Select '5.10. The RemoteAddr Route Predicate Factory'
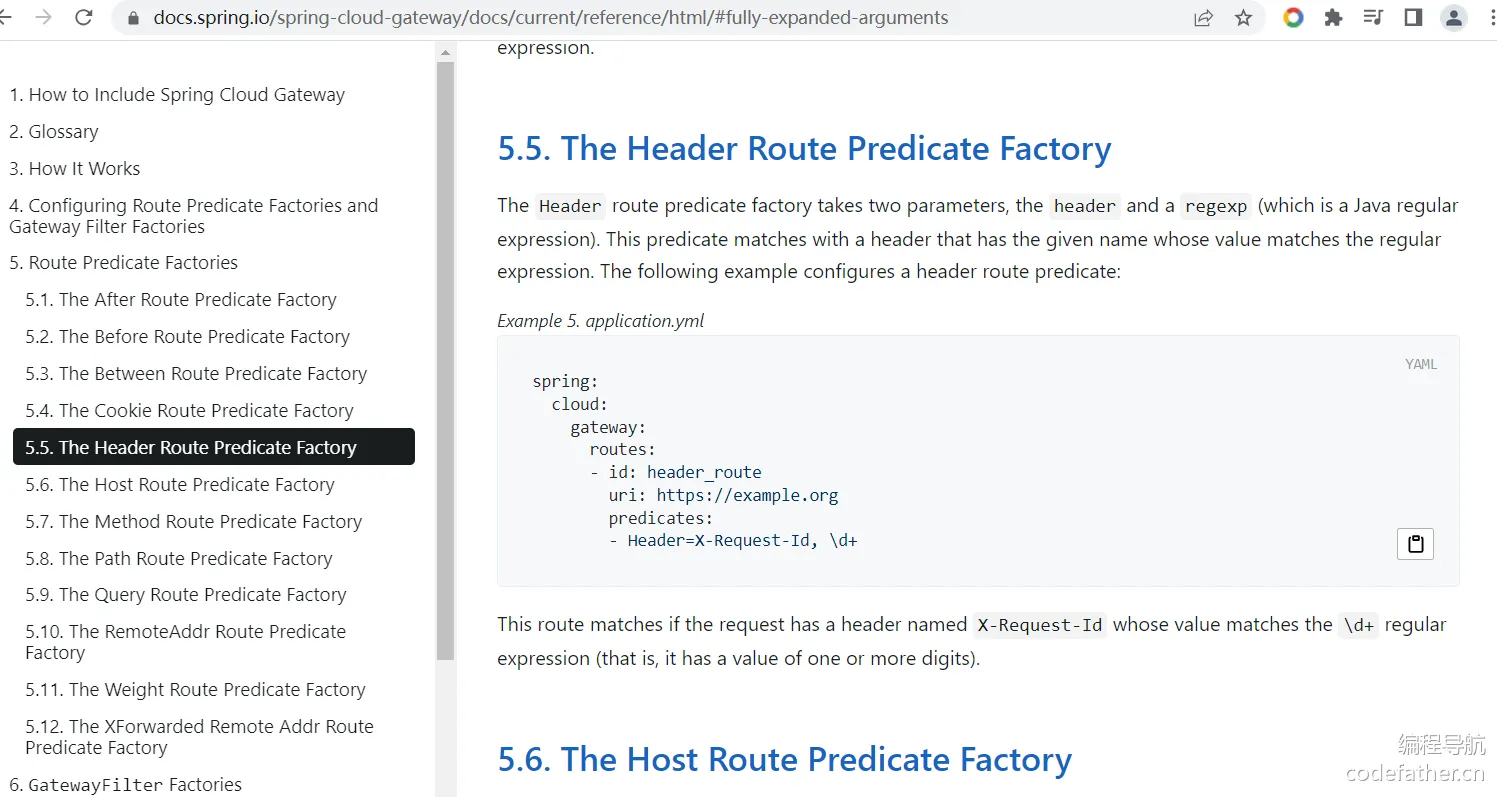The image size is (1497, 797). tap(186, 642)
